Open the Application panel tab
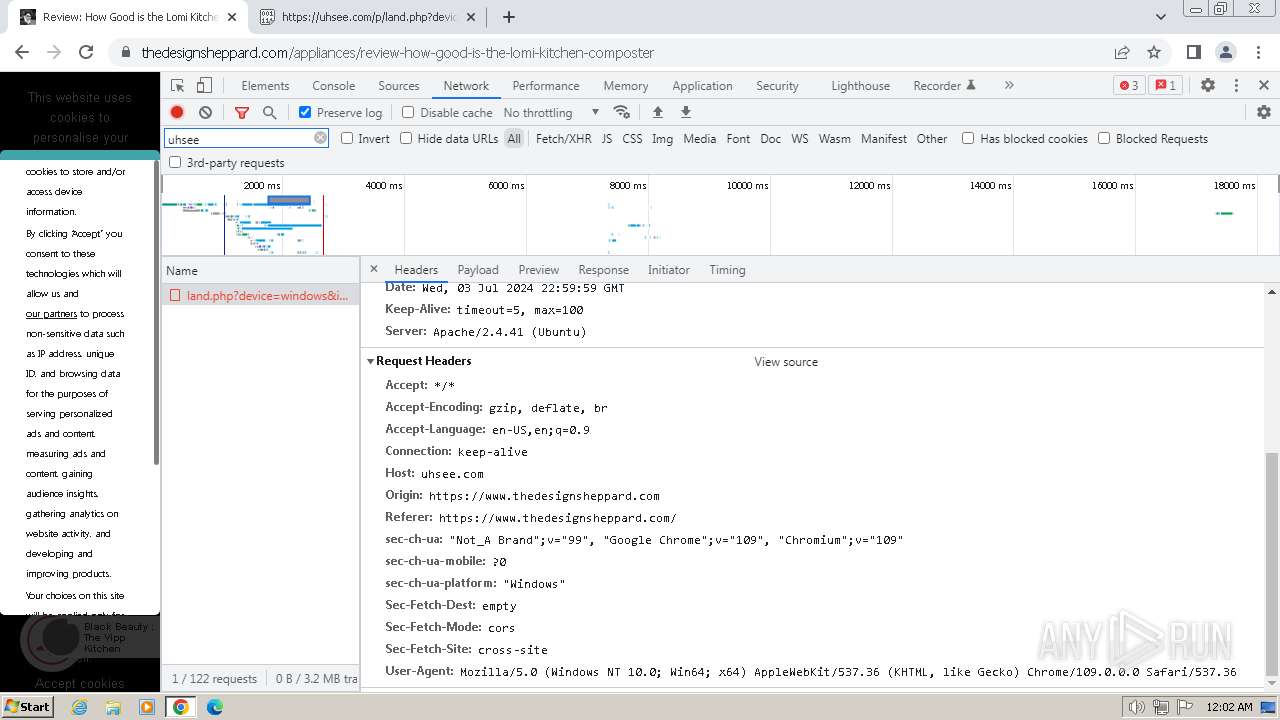Viewport: 1280px width, 720px height. coord(702,86)
